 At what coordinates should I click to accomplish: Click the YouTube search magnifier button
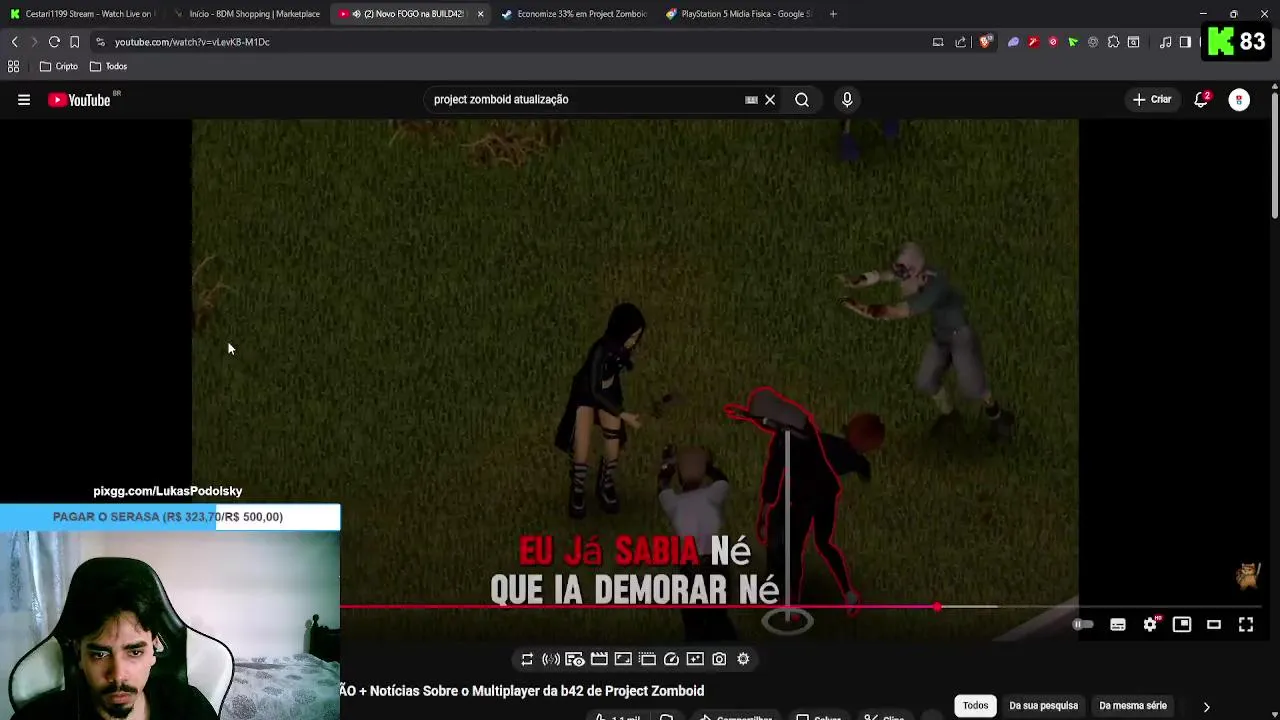802,100
